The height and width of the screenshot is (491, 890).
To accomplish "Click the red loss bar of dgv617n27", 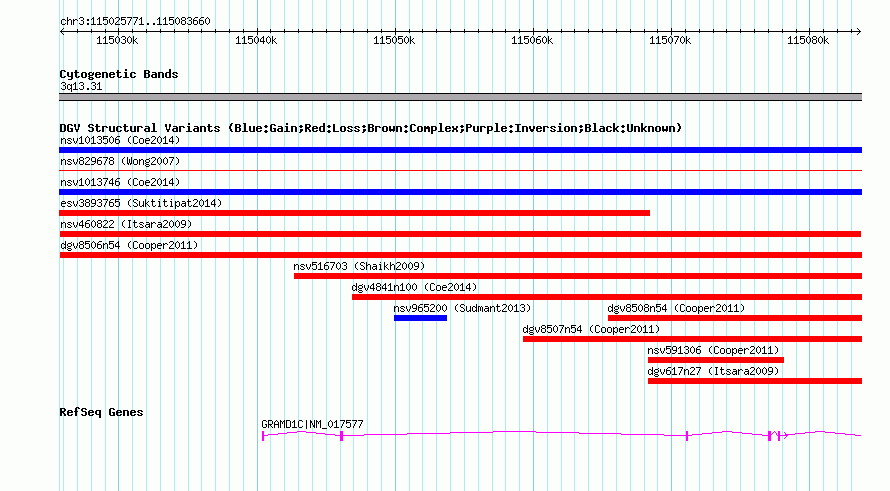I will click(755, 381).
